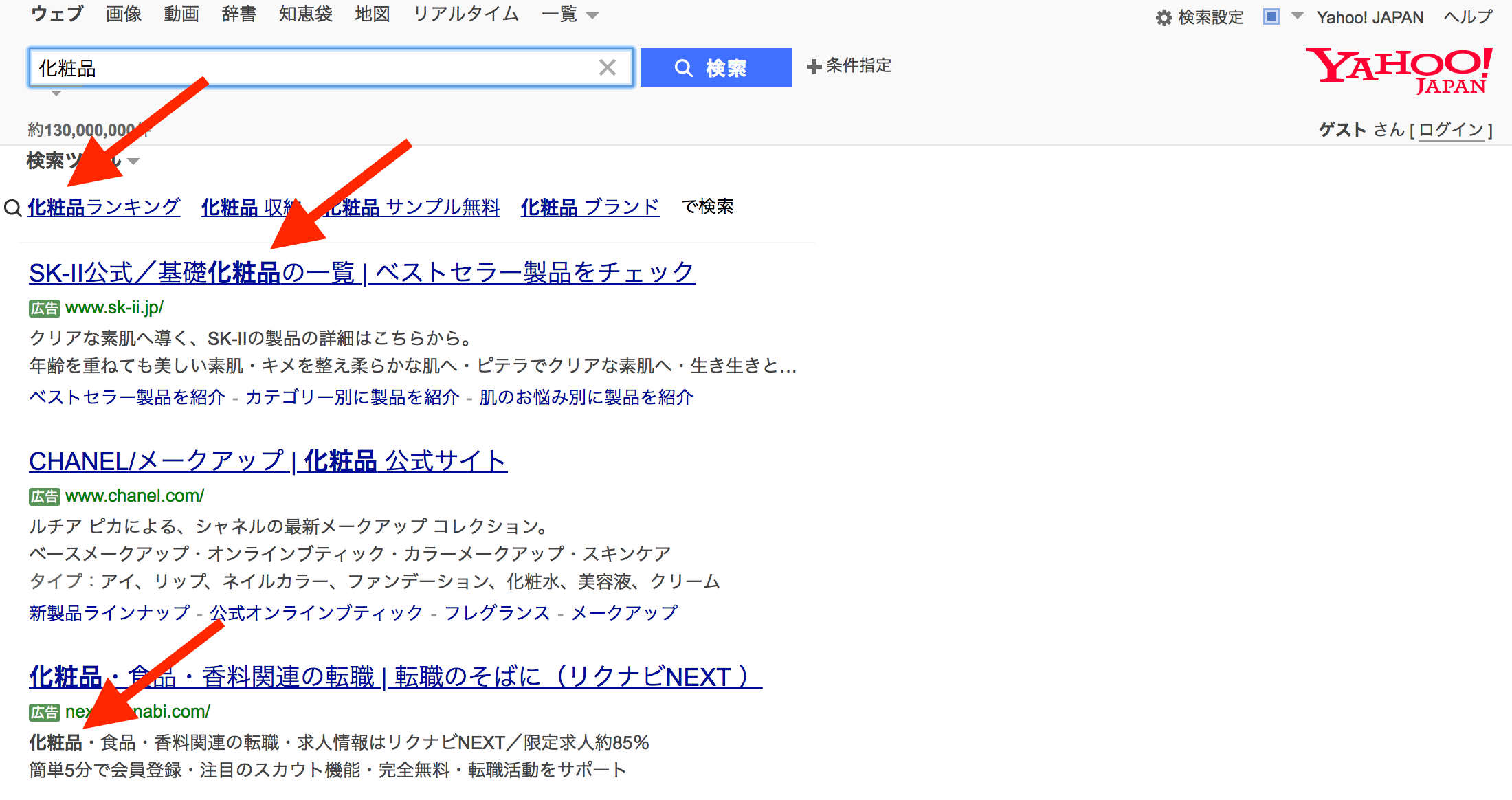The height and width of the screenshot is (800, 1512).
Task: Open the リアルタイム search tab
Action: click(x=466, y=14)
